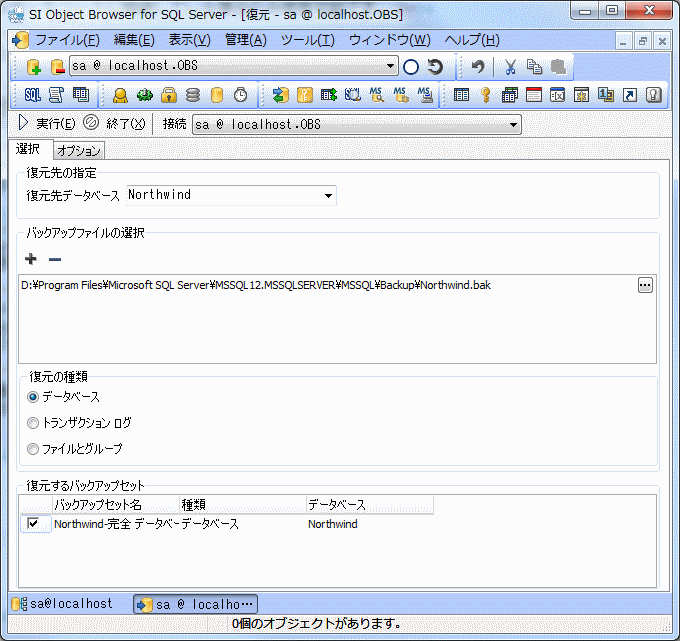Open the top toolbar sa @ localhost.OBS dropdown
The image size is (680, 641).
pyautogui.click(x=391, y=67)
